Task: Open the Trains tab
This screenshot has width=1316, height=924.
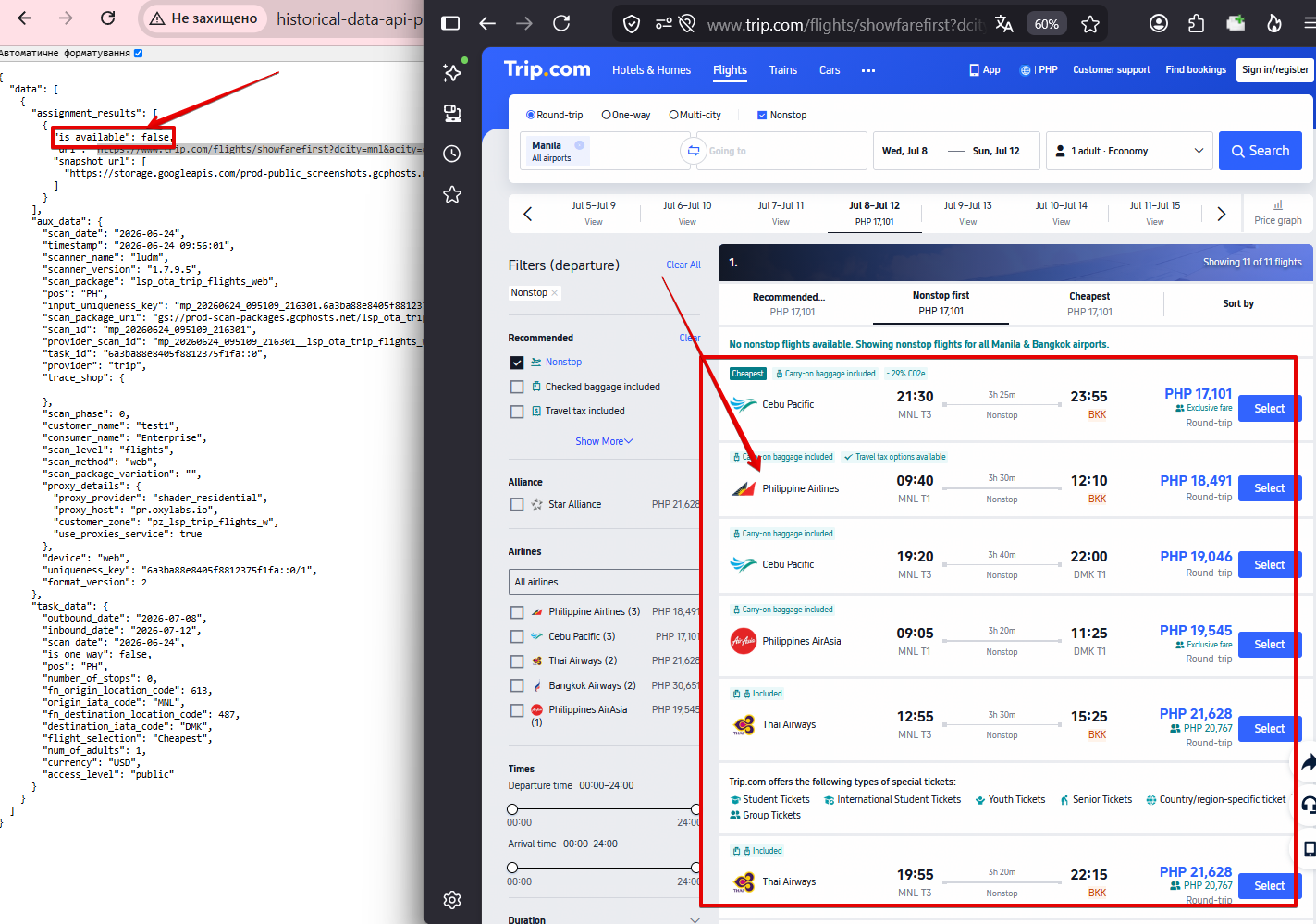Action: tap(782, 70)
